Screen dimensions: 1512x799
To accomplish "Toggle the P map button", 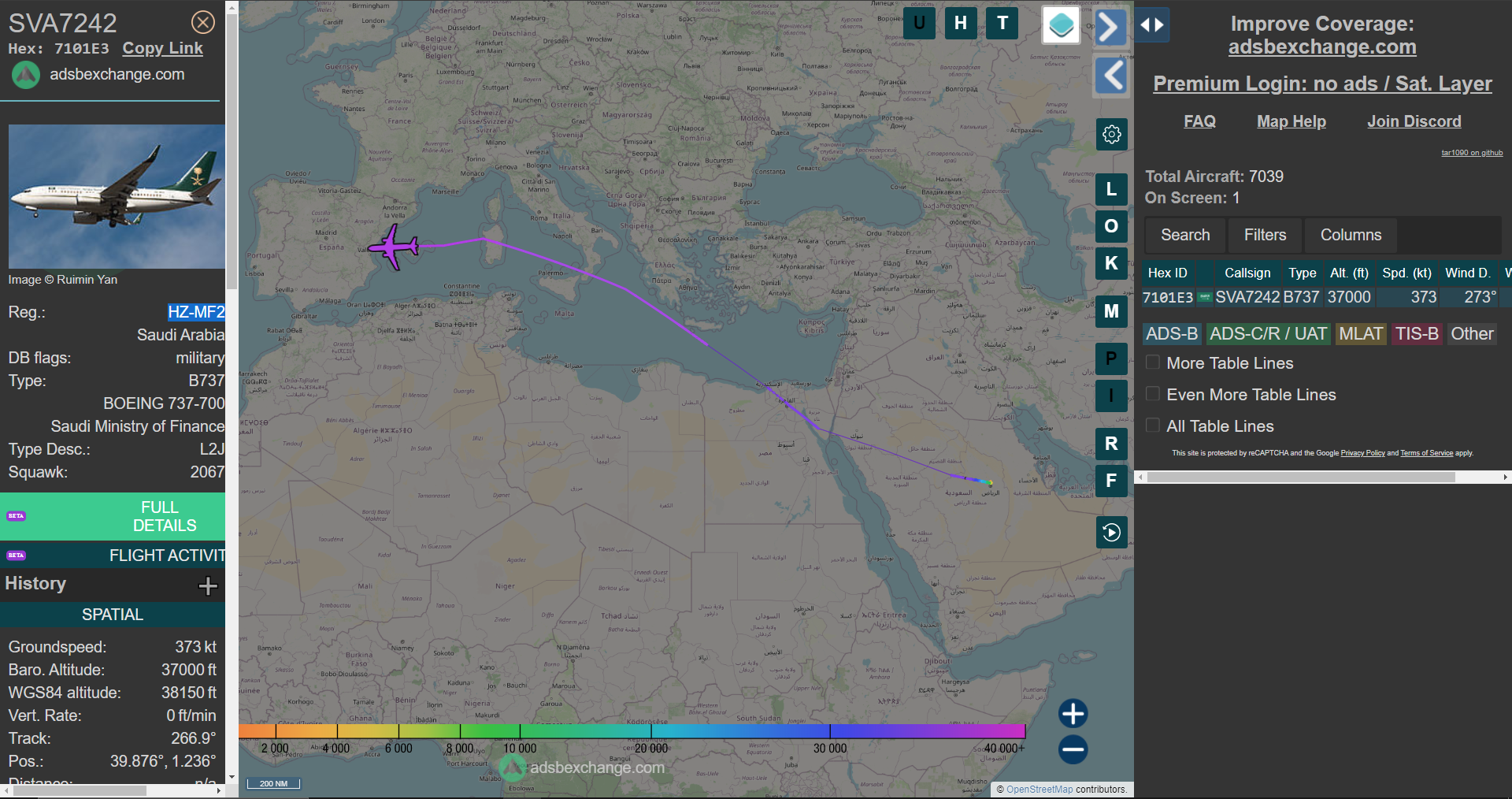I will (1112, 359).
